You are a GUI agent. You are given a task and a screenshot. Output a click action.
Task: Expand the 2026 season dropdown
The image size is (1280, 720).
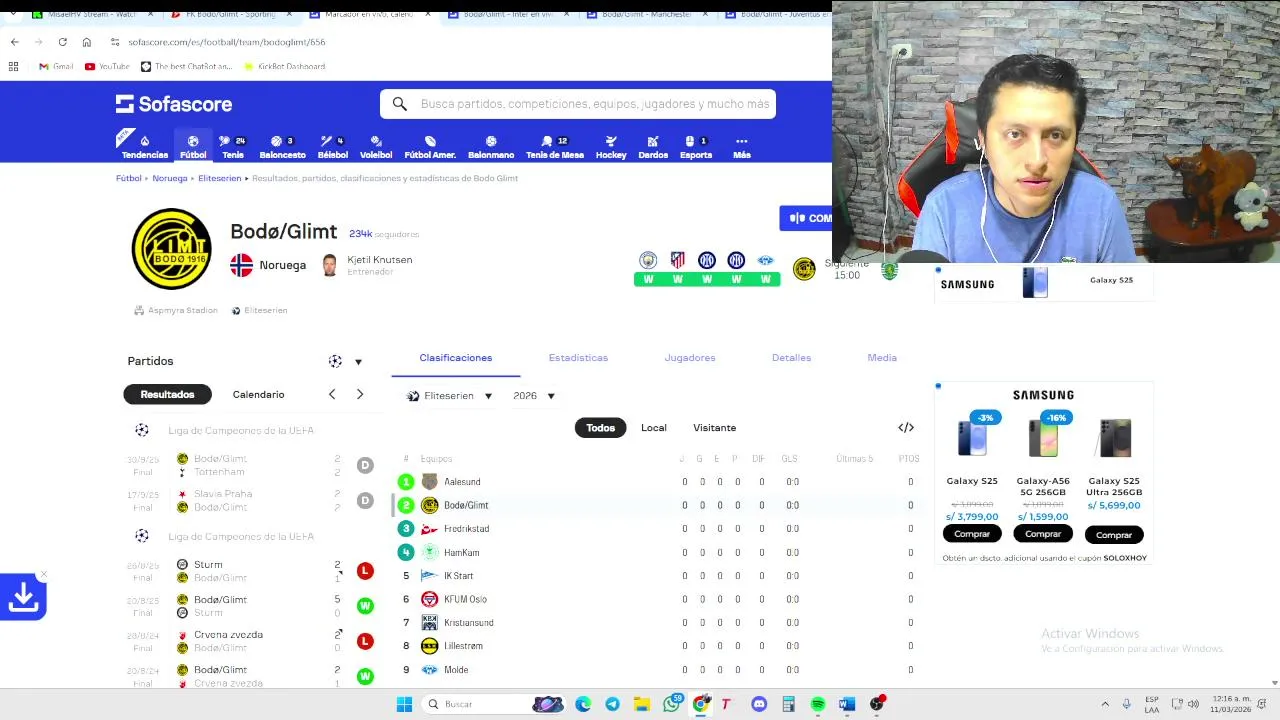533,396
